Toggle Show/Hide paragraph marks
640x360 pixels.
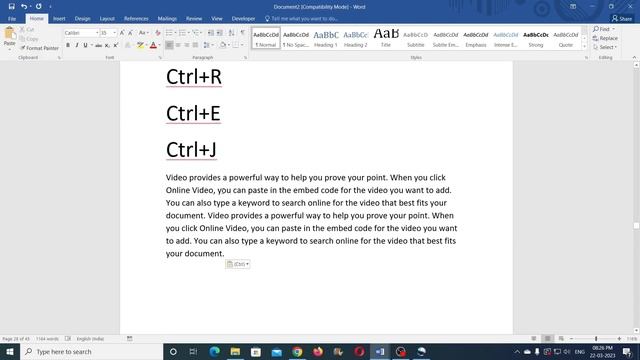coord(243,33)
